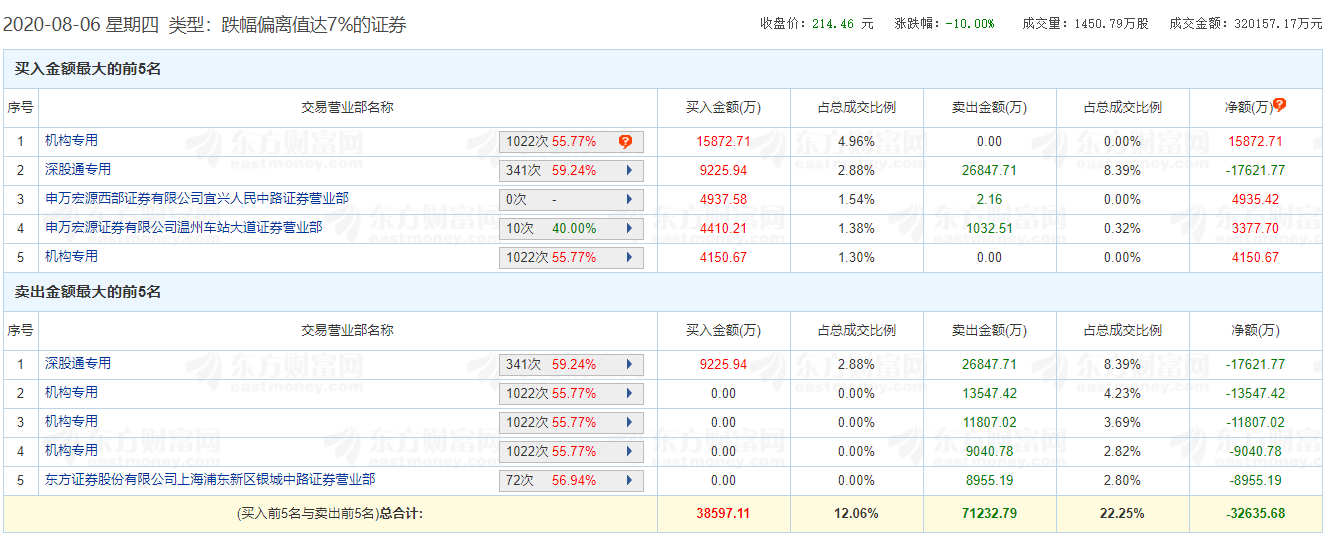Image resolution: width=1329 pixels, height=539 pixels.
Task: Open 东方证券上海浦东新区银城中路证券营业部 link
Action: click(210, 479)
